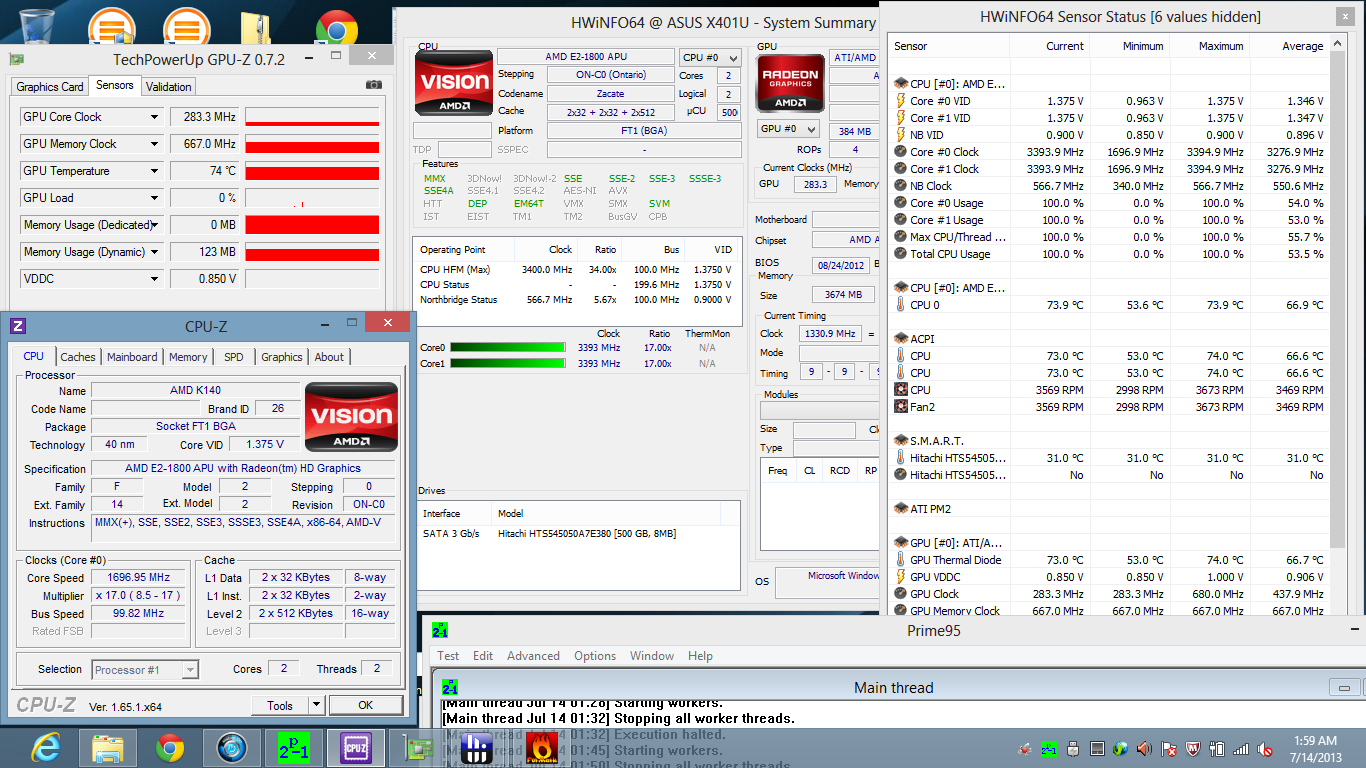This screenshot has width=1366, height=768.
Task: Click the Main thread child window icon
Action: point(450,688)
